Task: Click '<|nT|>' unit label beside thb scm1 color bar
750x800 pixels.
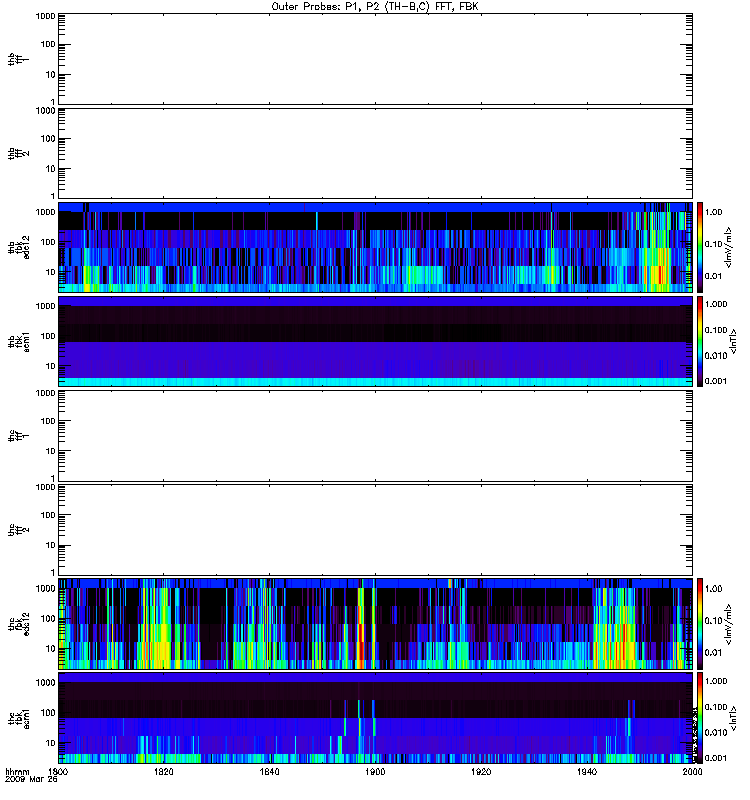Action: [x=733, y=341]
